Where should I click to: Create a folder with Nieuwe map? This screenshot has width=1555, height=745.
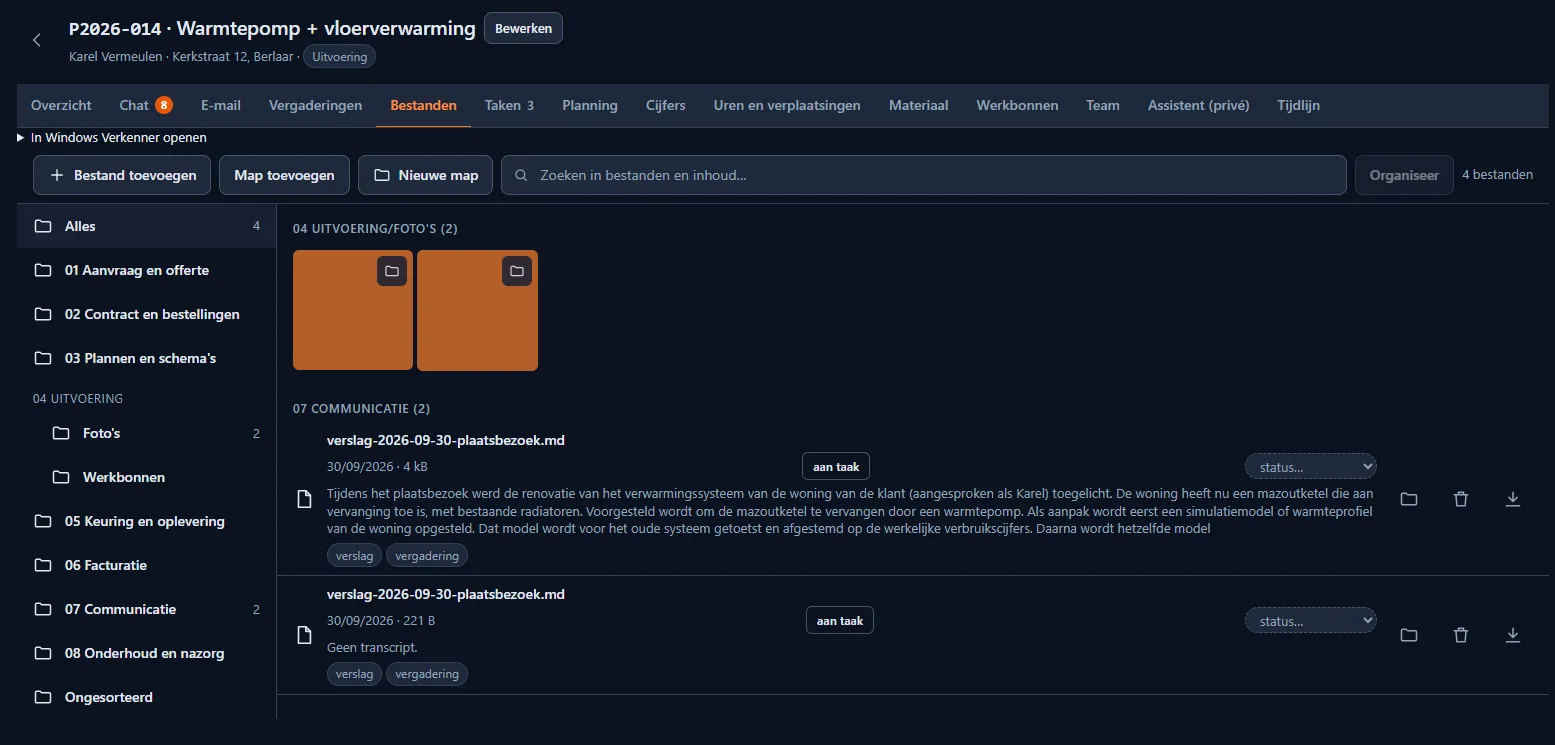[x=426, y=175]
